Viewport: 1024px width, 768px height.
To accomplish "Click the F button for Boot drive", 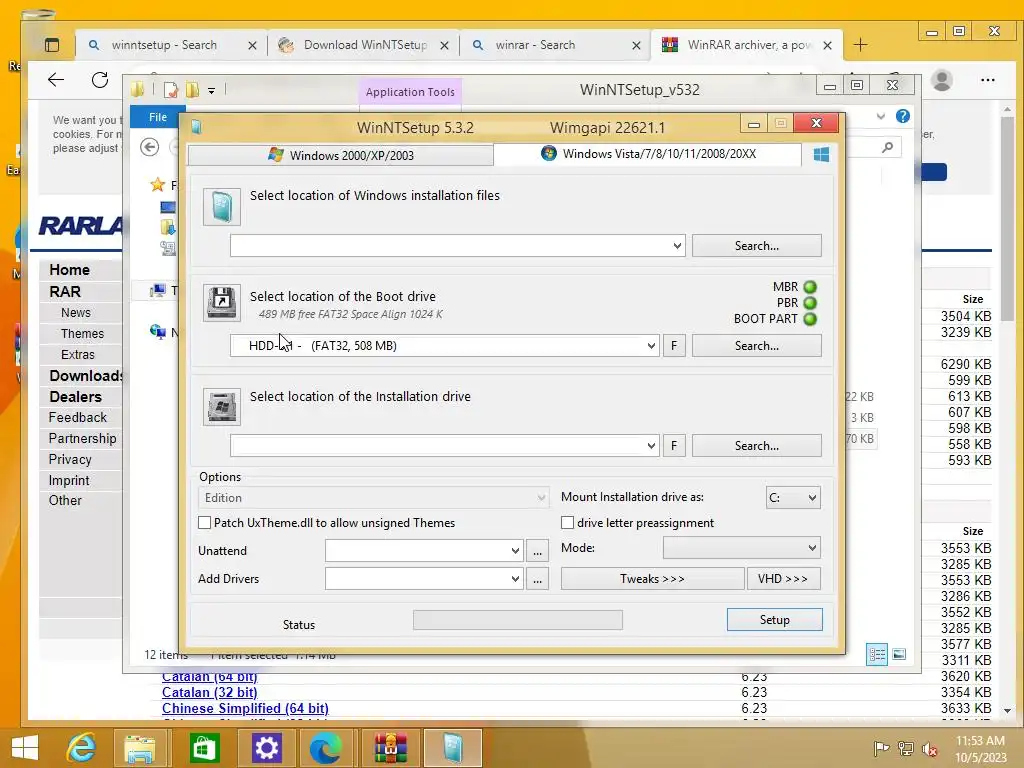I will point(674,345).
